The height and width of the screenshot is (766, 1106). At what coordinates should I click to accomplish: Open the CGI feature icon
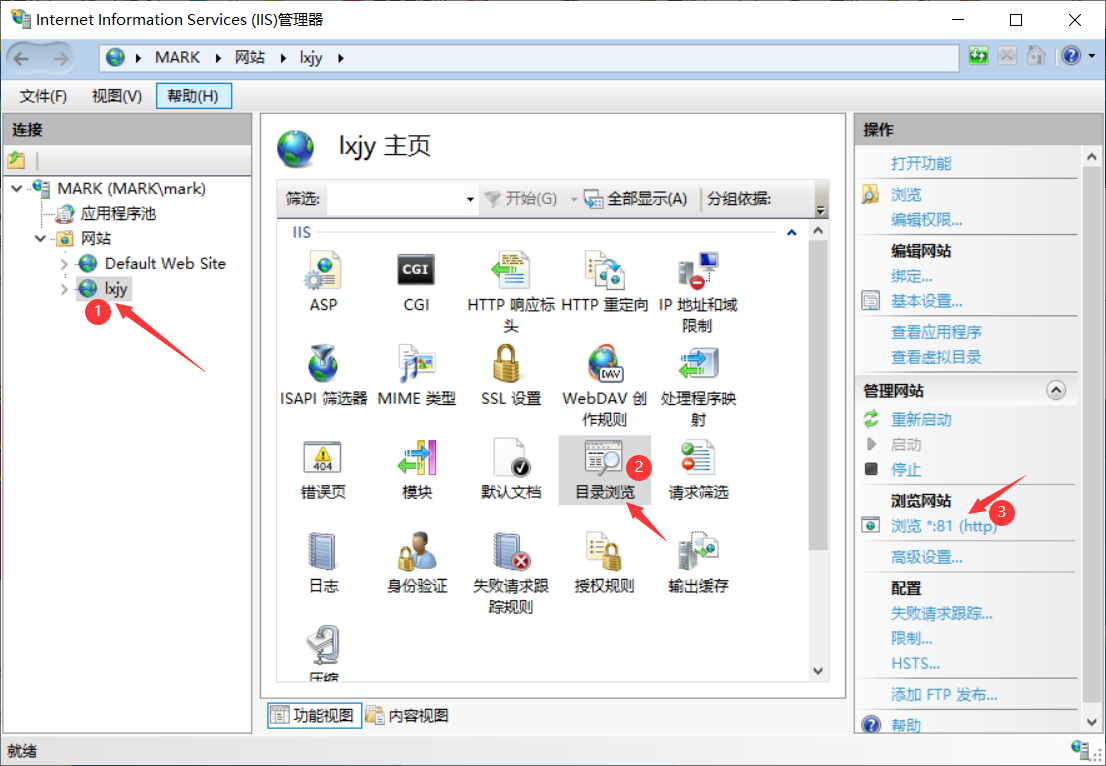click(x=416, y=281)
